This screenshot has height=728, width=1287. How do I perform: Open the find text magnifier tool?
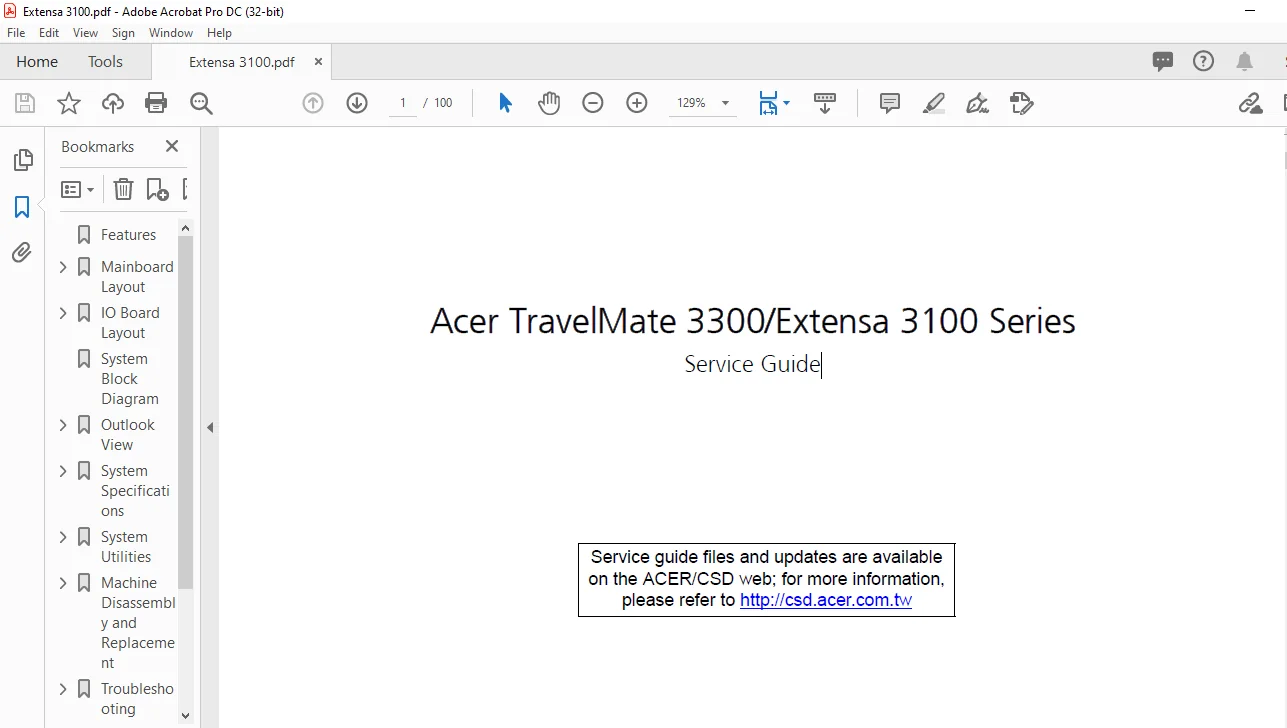[x=201, y=103]
